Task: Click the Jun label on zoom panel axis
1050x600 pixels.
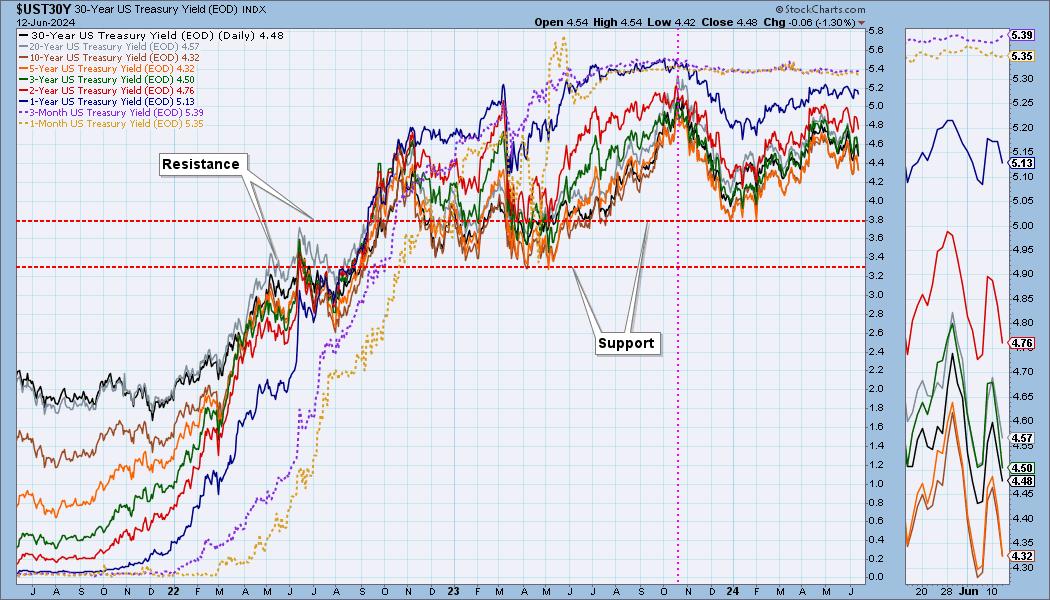Action: [x=968, y=592]
